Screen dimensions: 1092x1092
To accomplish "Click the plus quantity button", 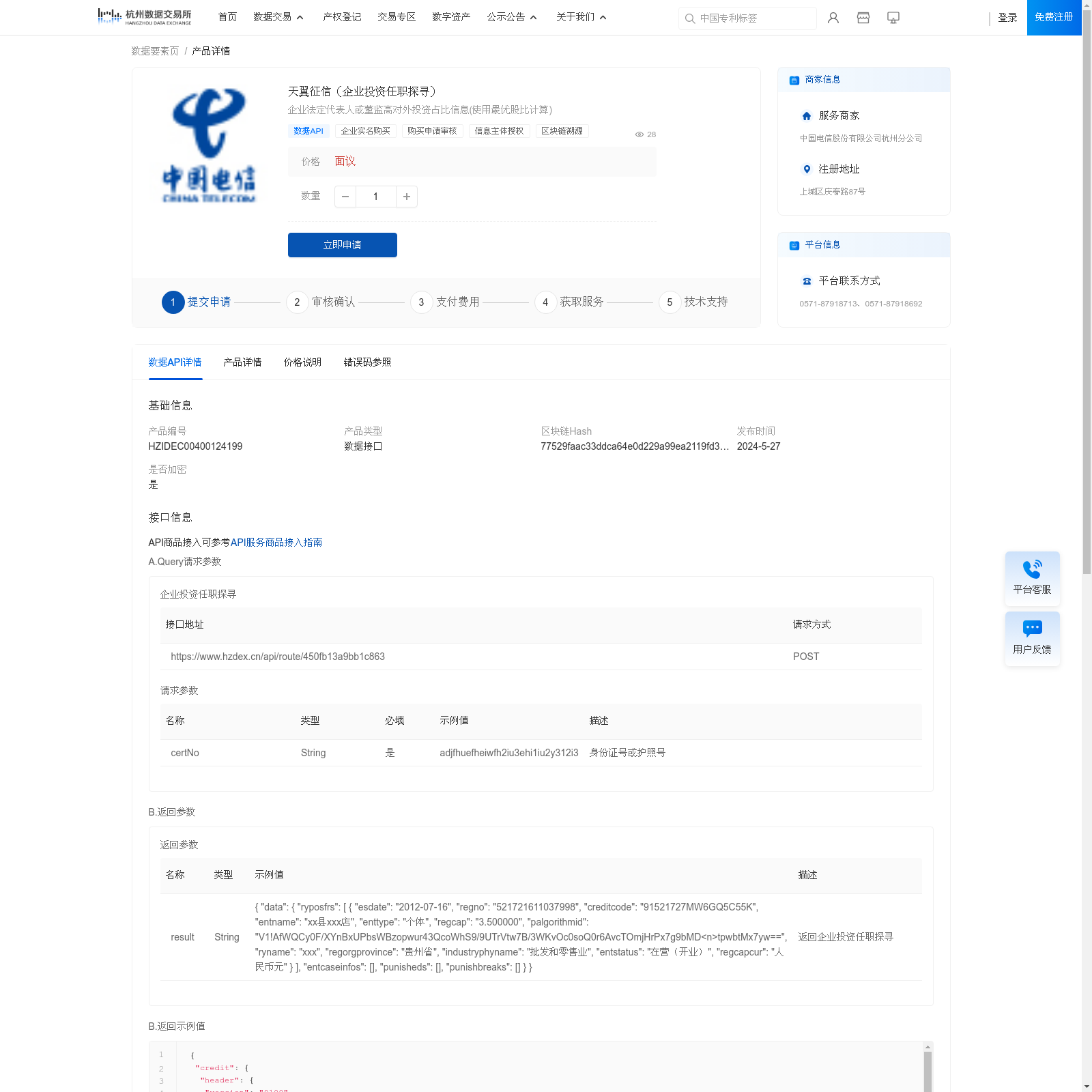I will coord(407,197).
